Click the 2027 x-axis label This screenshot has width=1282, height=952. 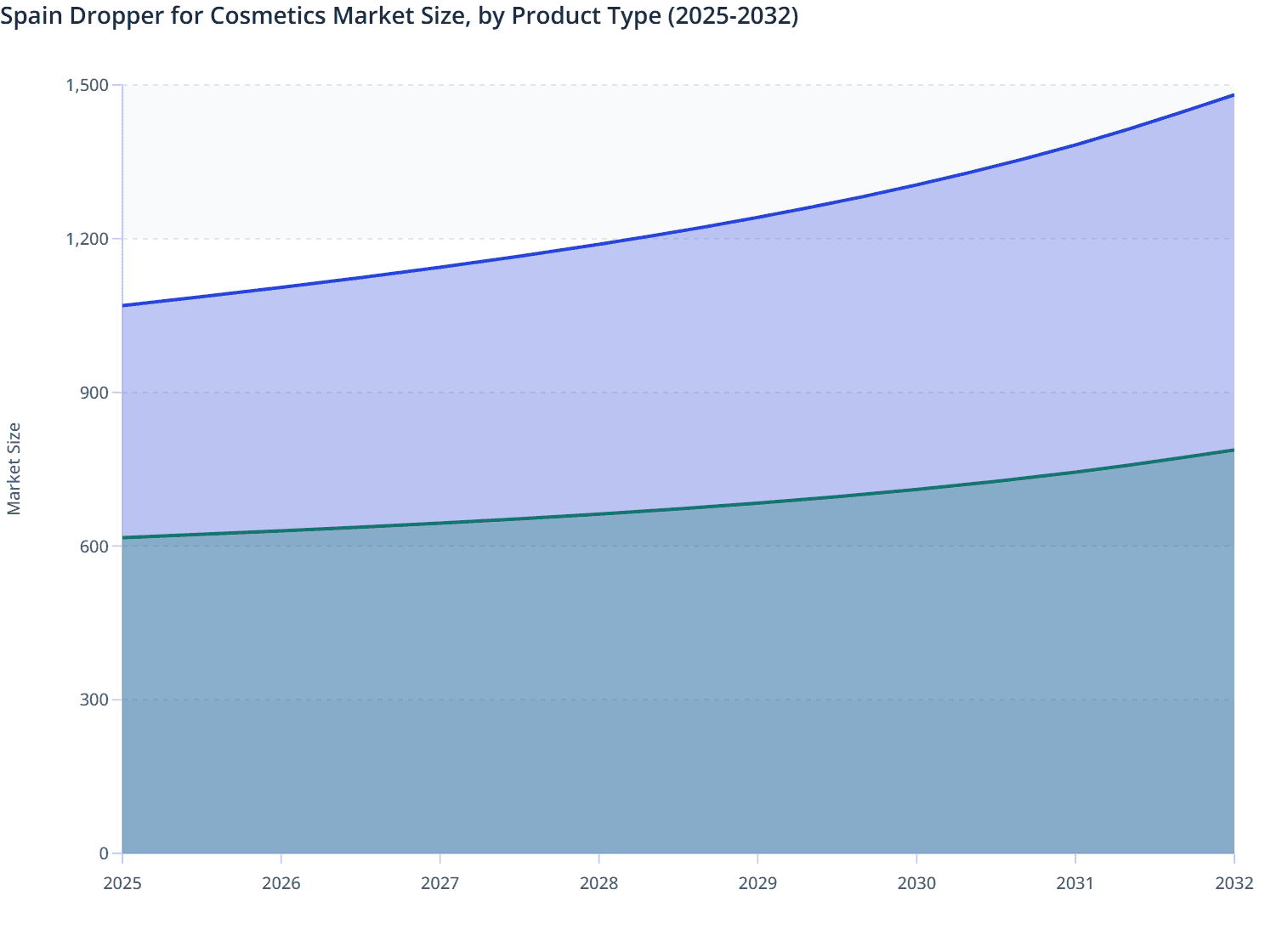tap(440, 884)
